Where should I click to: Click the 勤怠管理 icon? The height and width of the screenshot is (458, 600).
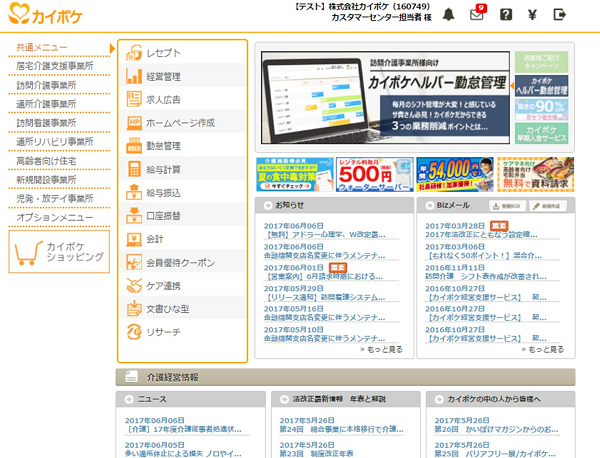tap(134, 146)
